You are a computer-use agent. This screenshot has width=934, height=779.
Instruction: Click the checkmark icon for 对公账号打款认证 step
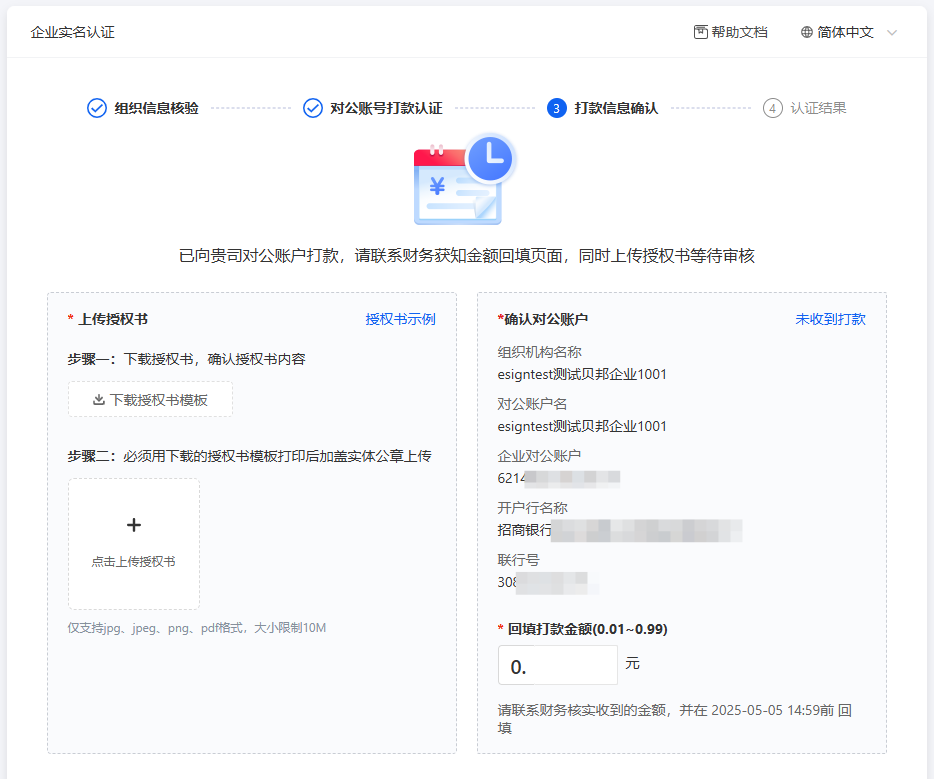click(313, 108)
